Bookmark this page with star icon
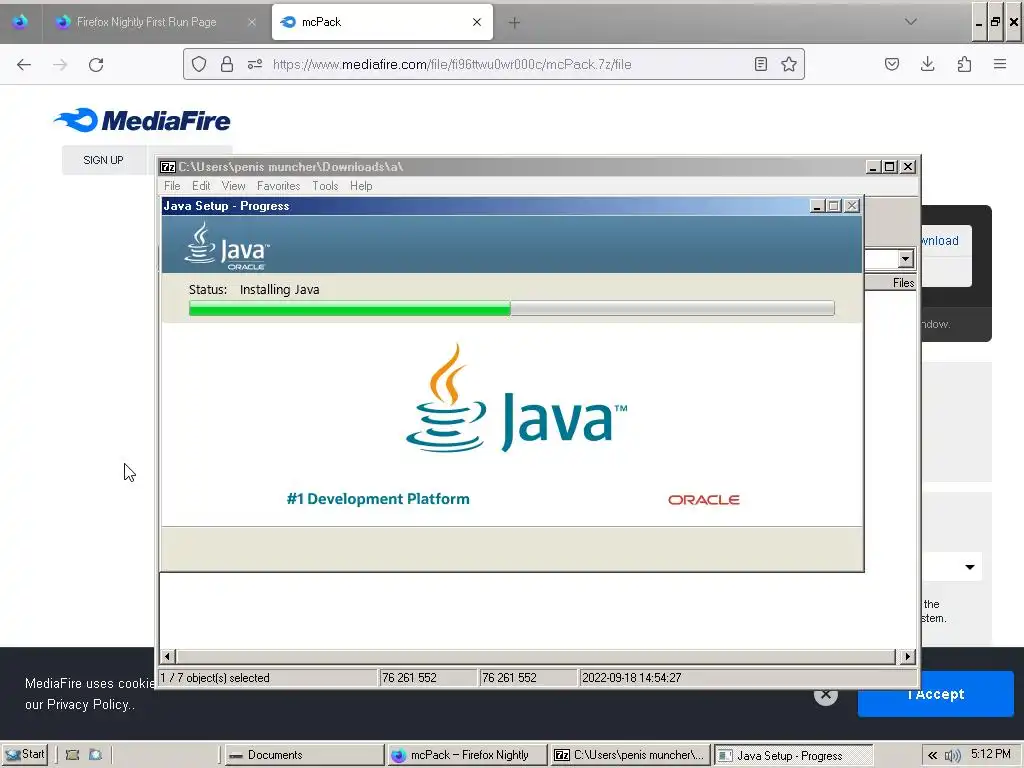1024x768 pixels. (x=789, y=64)
